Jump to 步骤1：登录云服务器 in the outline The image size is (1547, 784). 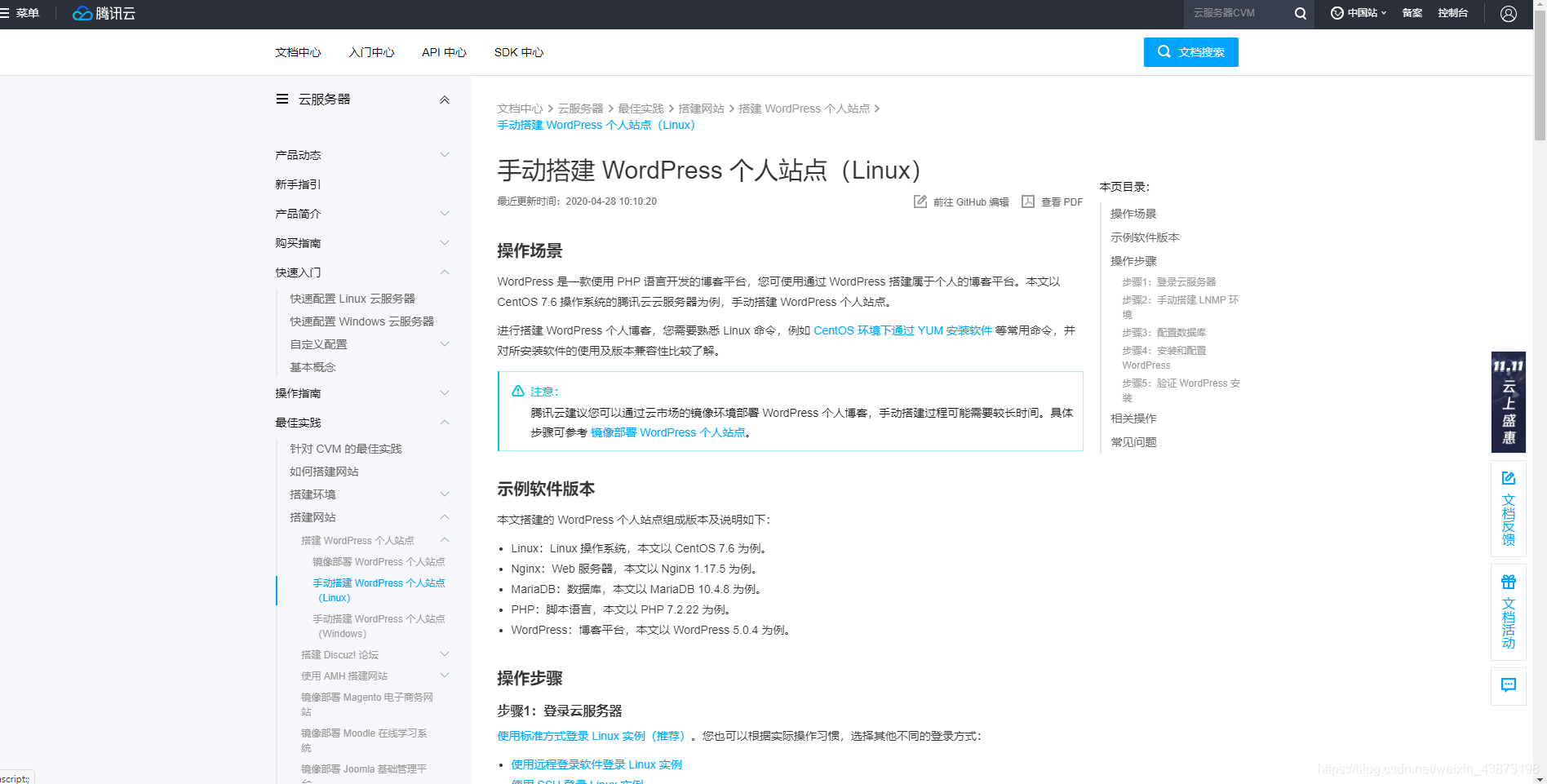tap(1168, 281)
